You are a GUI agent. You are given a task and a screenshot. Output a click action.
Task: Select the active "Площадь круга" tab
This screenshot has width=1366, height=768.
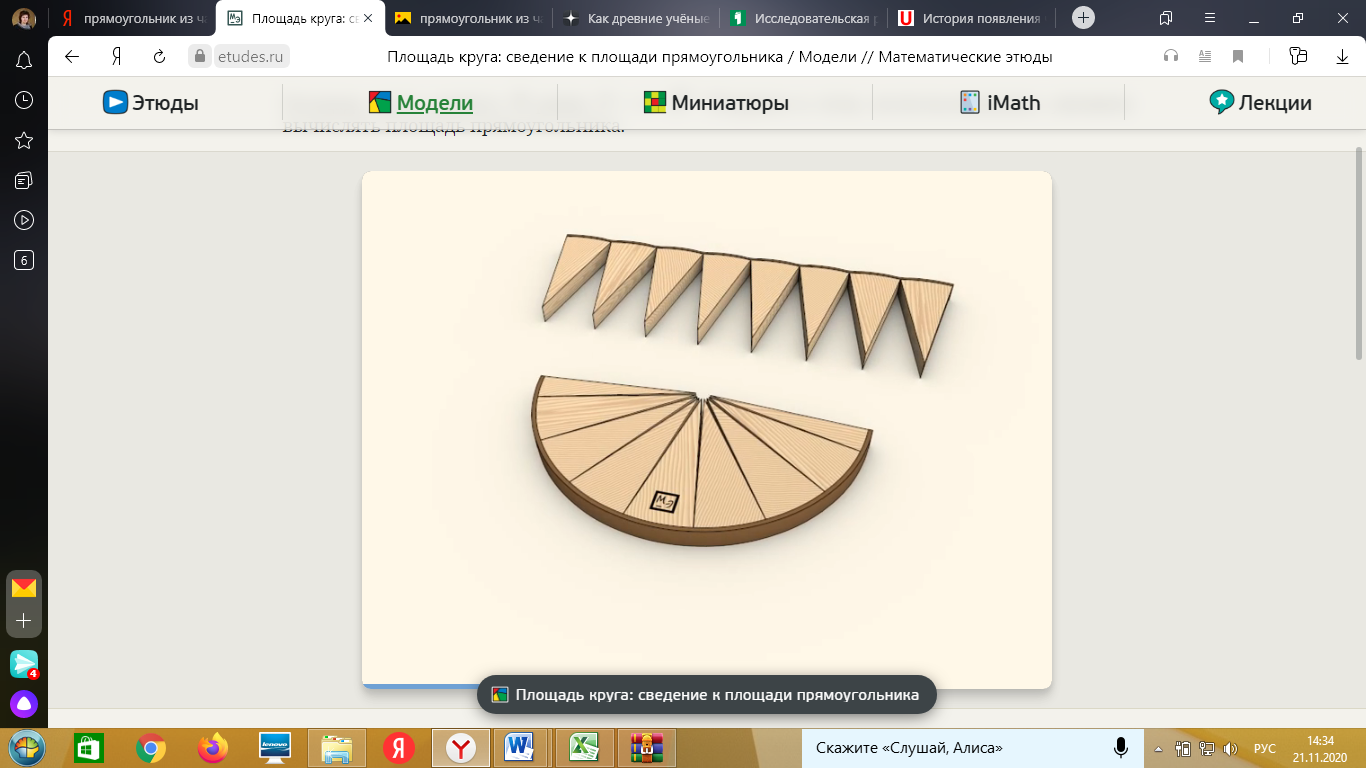pyautogui.click(x=300, y=18)
